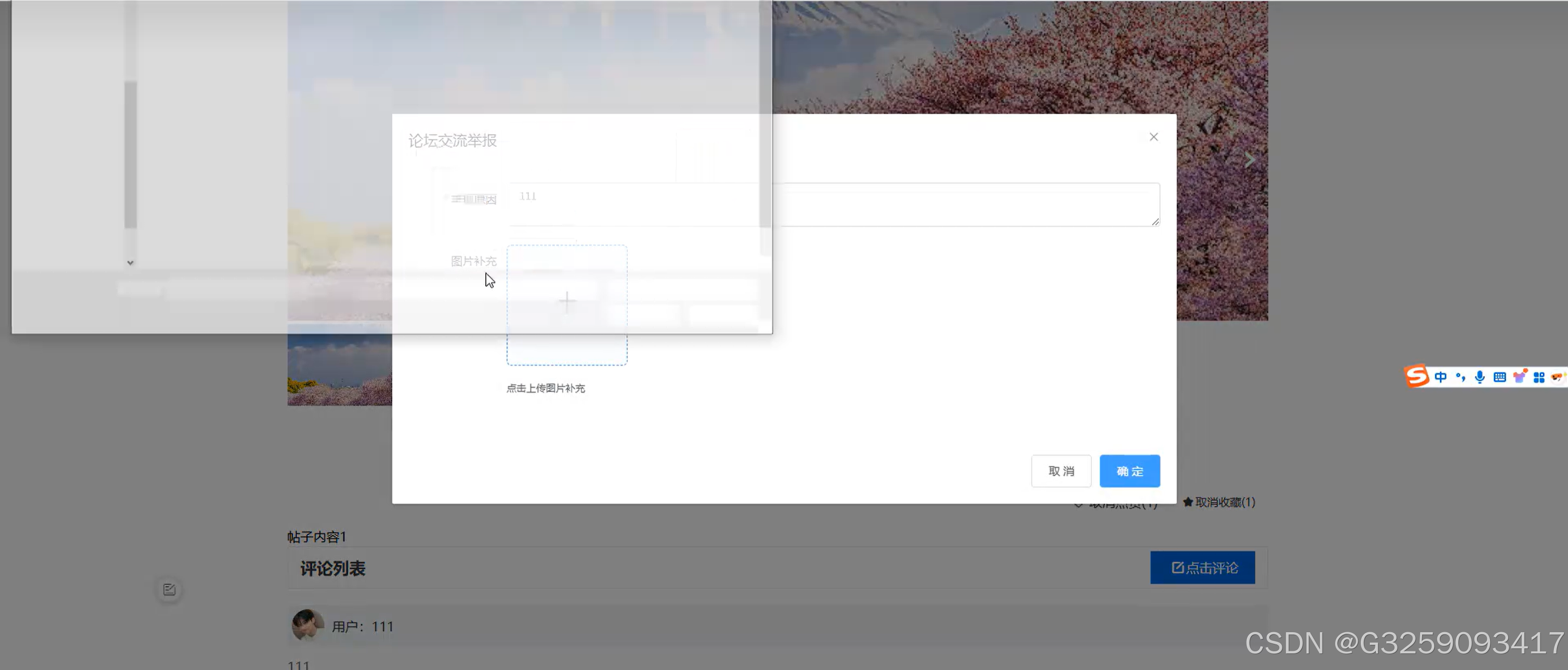
Task: Open the comment form via 点击评论
Action: (1203, 568)
